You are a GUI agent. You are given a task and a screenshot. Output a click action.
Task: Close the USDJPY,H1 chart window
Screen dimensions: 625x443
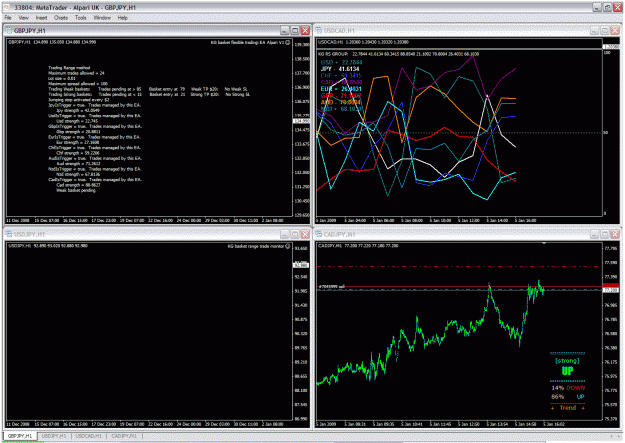[x=305, y=234]
